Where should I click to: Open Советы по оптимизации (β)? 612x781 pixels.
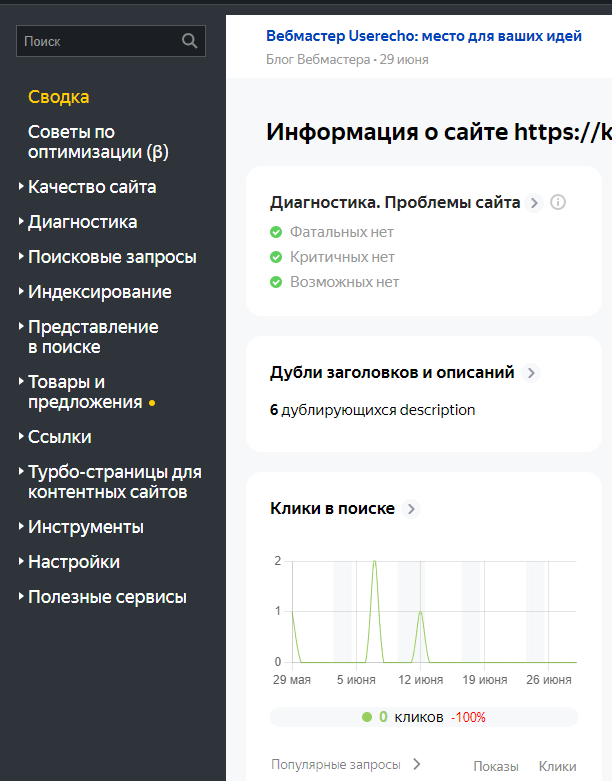point(99,142)
